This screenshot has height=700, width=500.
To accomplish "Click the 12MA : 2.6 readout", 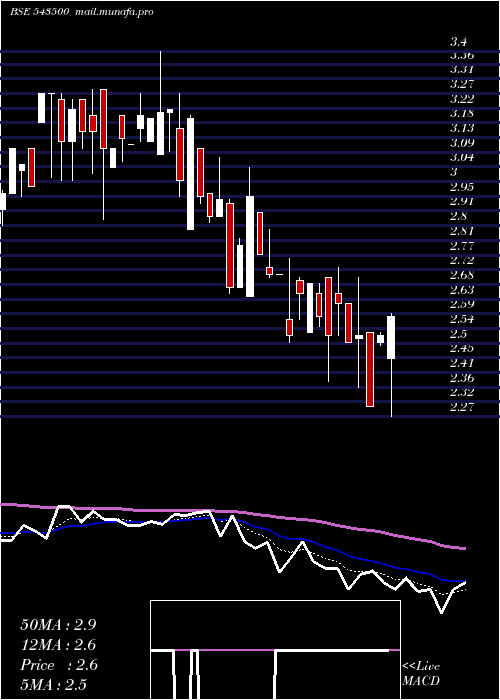I will 58,645.
